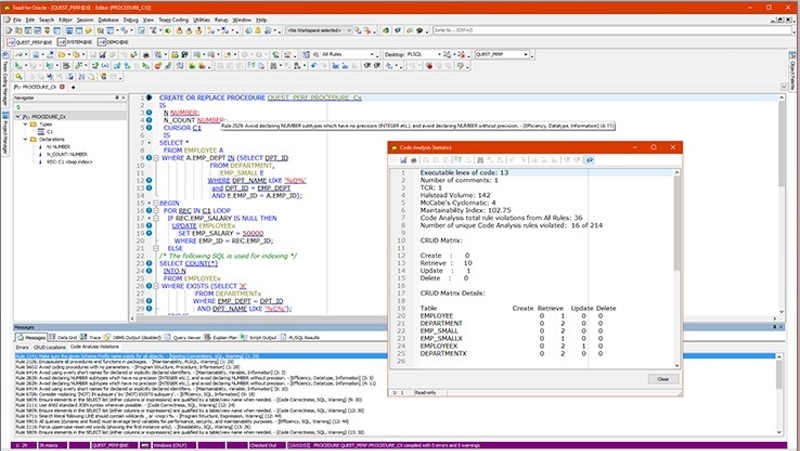The image size is (800, 451).
Task: Close the PROCEDURE_C1 editor tab with red icon
Action: [x=62, y=87]
